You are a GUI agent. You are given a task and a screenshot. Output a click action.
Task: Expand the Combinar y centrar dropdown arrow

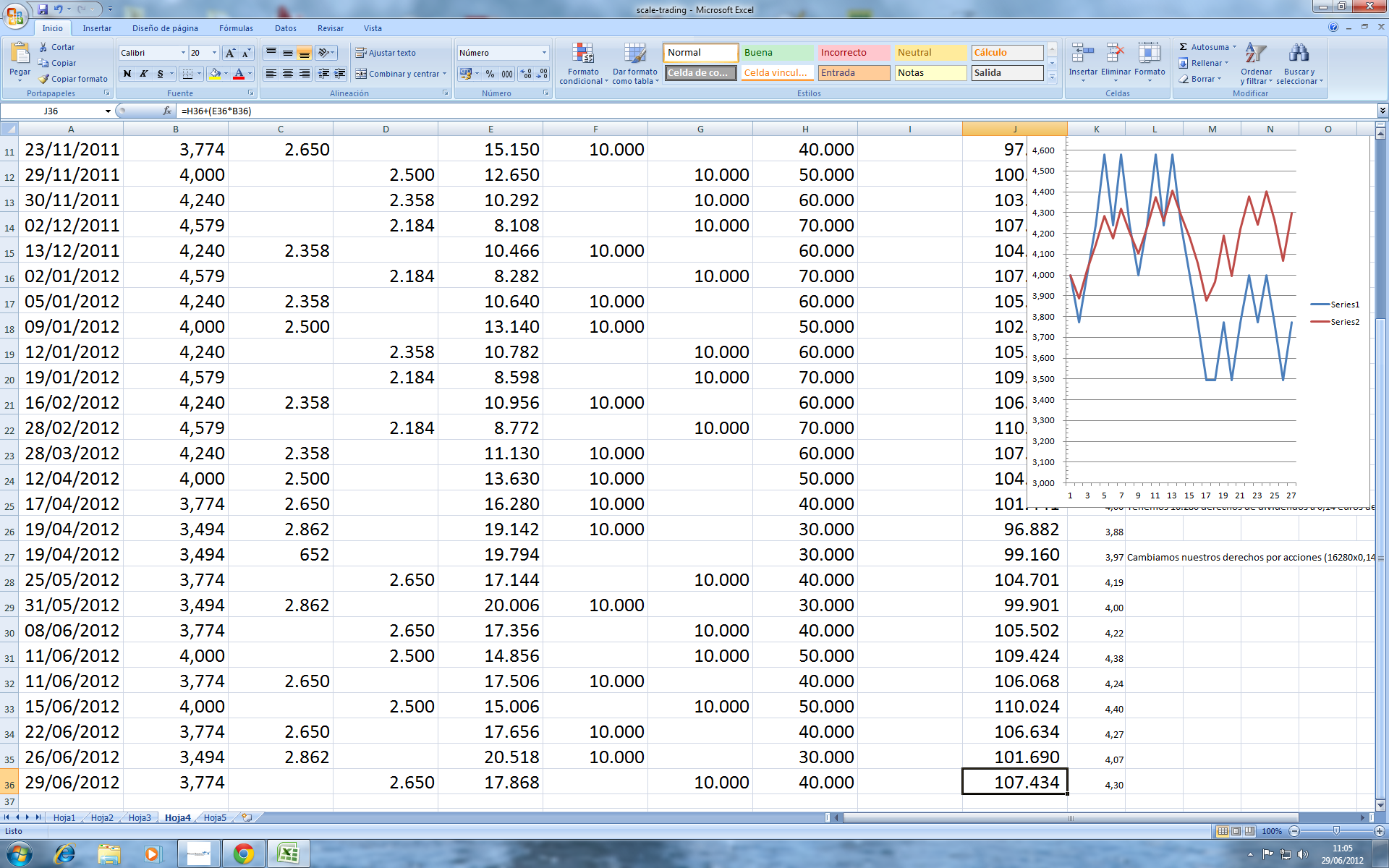click(x=444, y=74)
